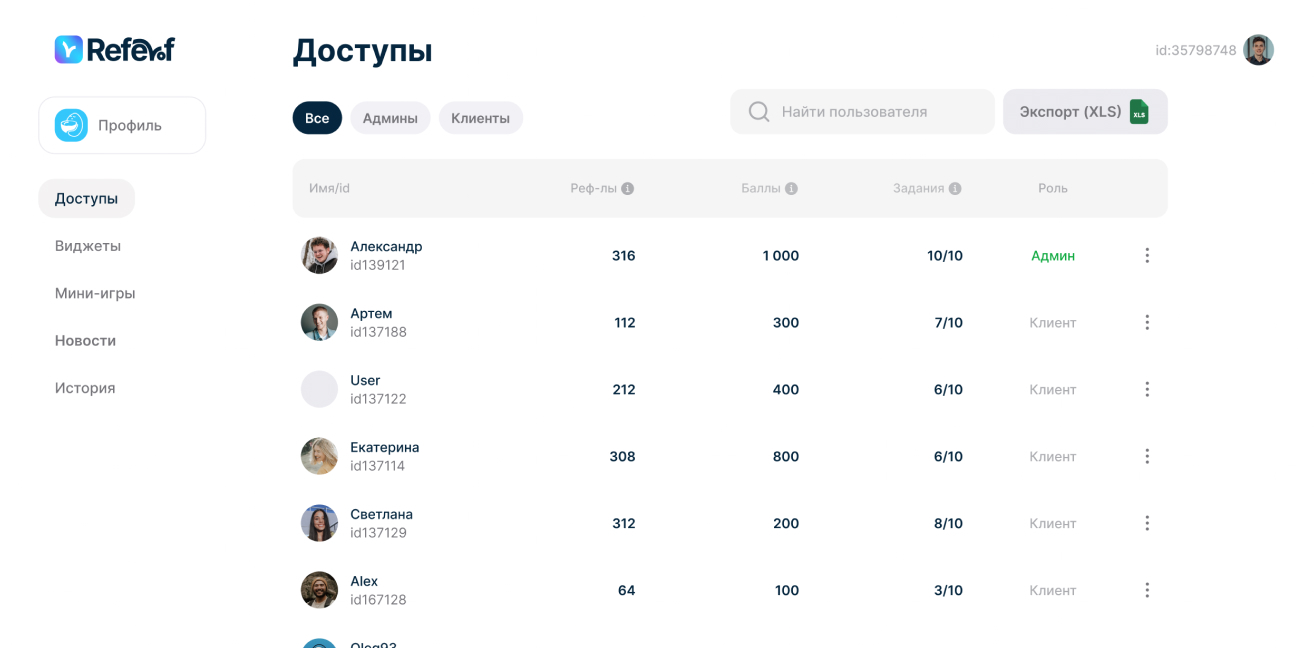Image resolution: width=1314 pixels, height=648 pixels.
Task: Open the Новости section
Action: [x=85, y=340]
